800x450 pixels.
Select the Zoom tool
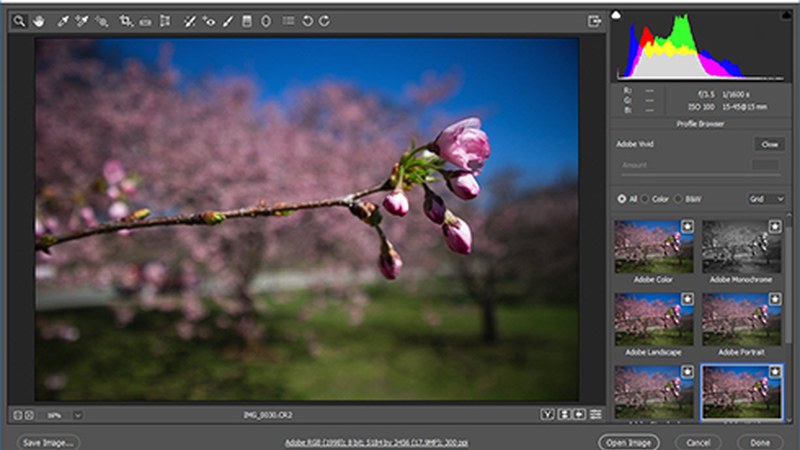point(18,20)
